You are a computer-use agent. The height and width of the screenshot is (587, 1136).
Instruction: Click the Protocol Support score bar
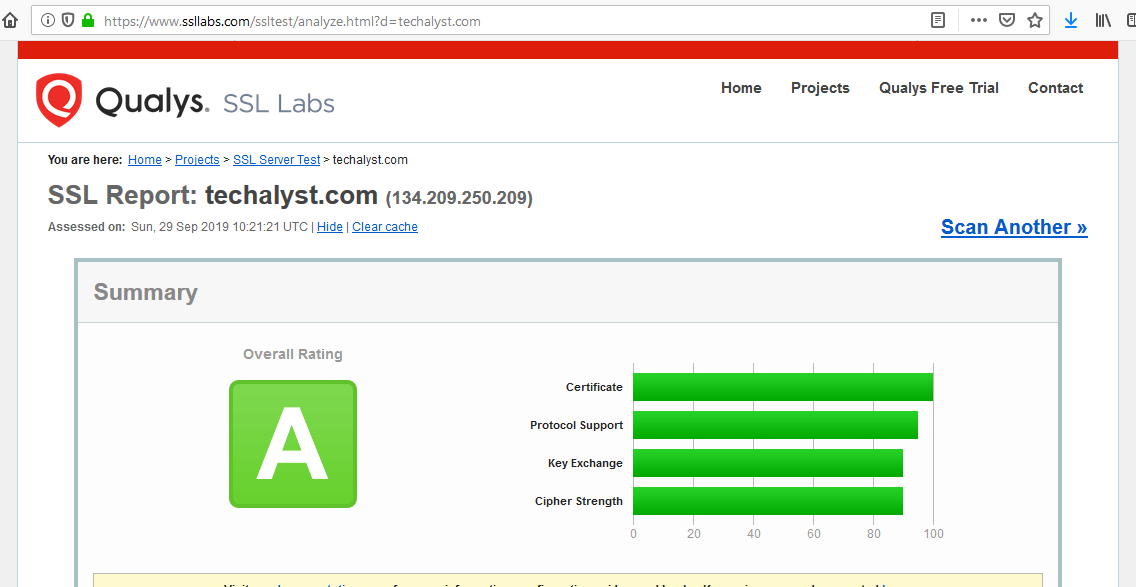(x=775, y=425)
